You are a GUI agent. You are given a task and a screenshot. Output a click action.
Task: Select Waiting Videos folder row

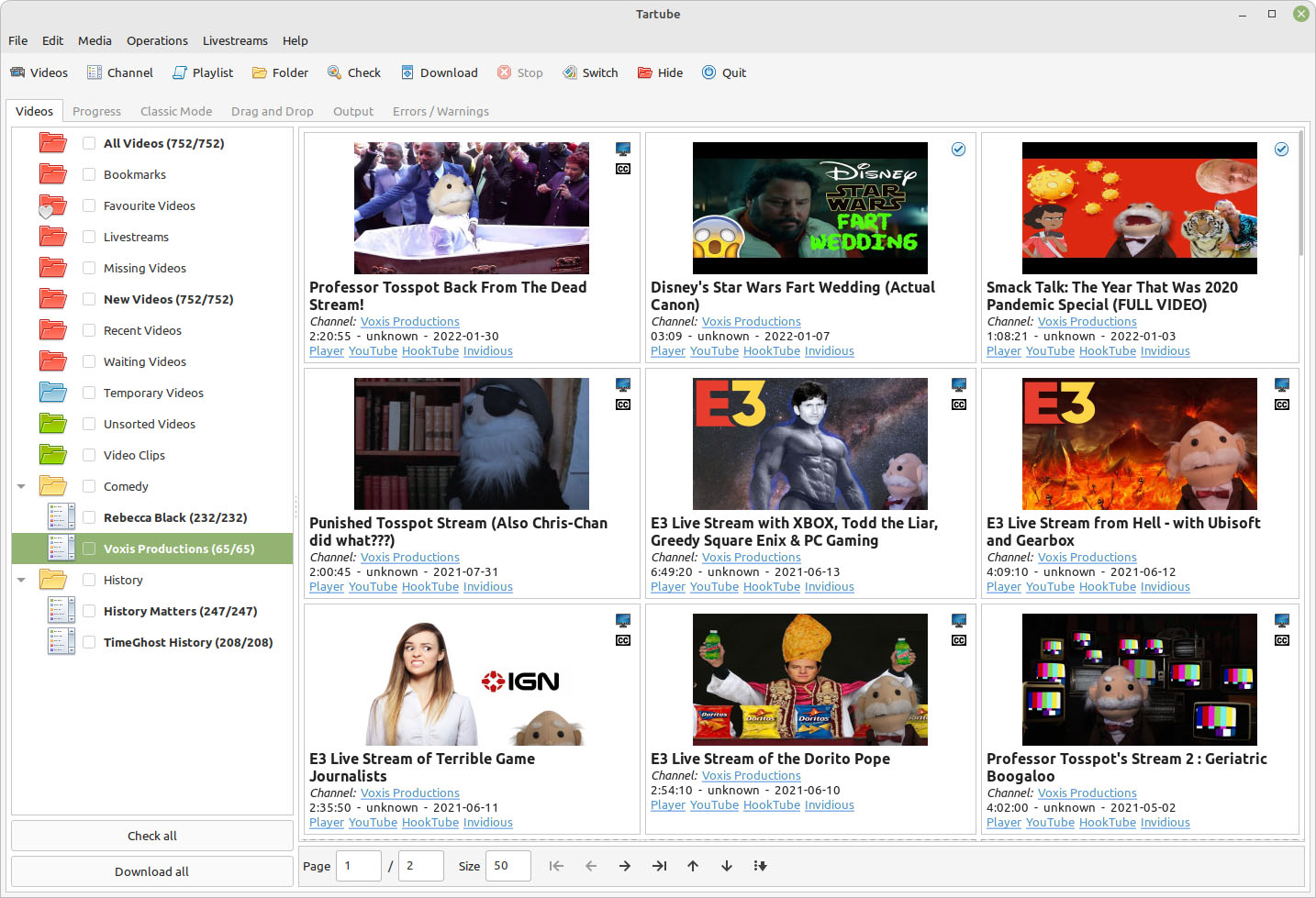[152, 361]
